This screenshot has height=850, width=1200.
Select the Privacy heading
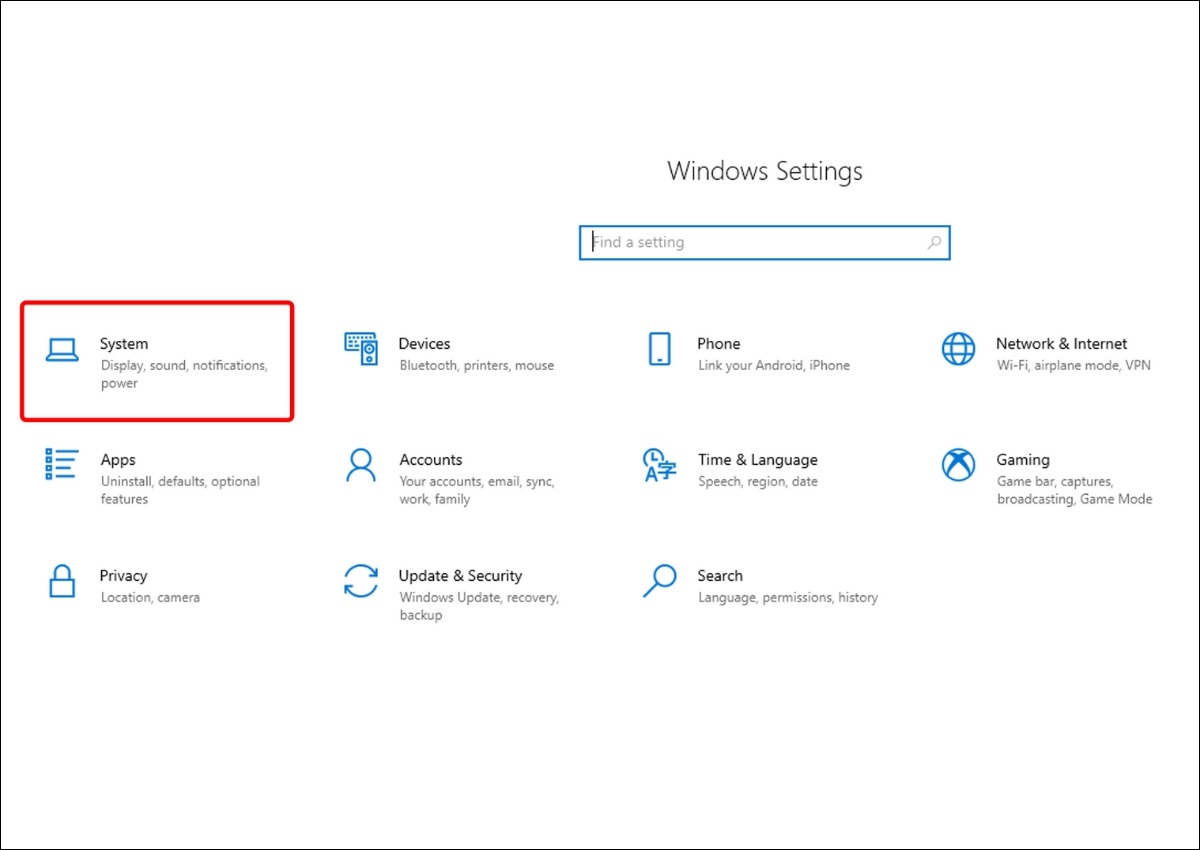click(x=123, y=576)
